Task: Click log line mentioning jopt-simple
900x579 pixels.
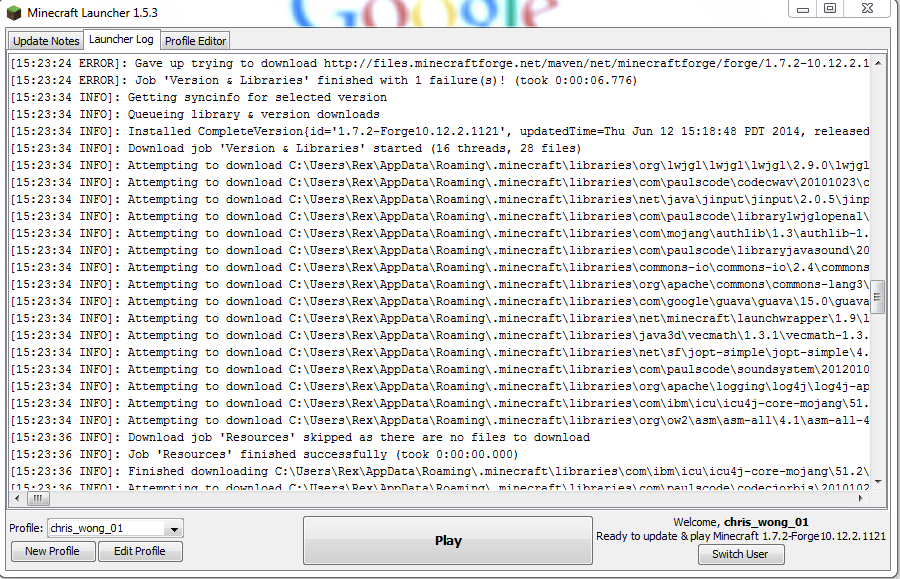Action: (x=440, y=353)
